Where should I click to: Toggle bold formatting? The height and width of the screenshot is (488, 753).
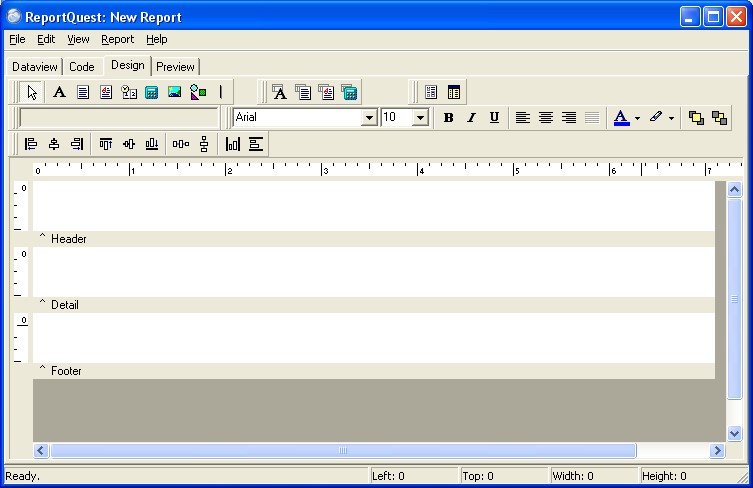(449, 118)
